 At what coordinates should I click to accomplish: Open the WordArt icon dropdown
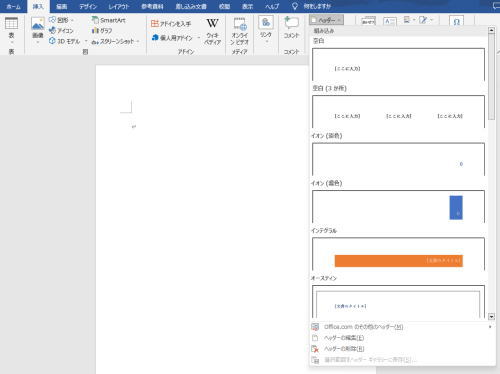tap(426, 20)
